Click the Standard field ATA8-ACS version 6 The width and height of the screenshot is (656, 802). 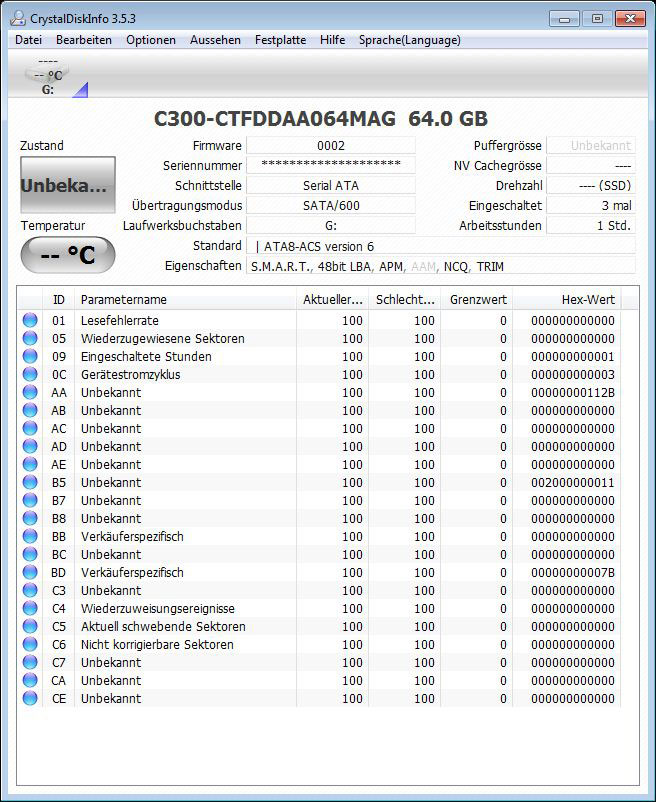[441, 246]
